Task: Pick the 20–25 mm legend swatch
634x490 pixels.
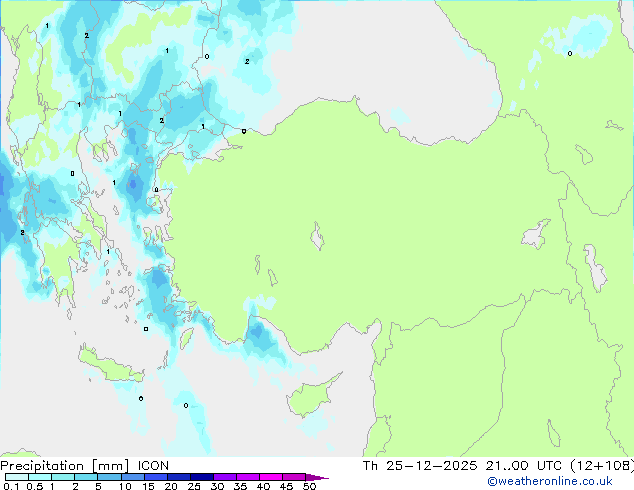Action: coord(179,477)
